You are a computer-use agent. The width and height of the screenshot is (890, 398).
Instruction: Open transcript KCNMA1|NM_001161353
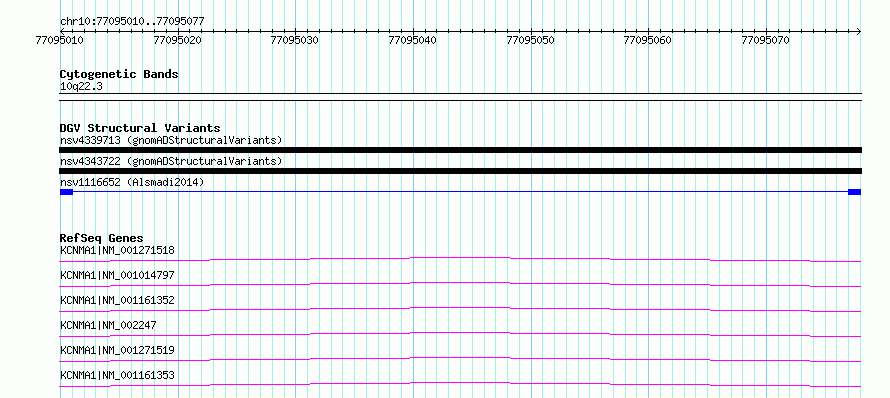[x=117, y=375]
